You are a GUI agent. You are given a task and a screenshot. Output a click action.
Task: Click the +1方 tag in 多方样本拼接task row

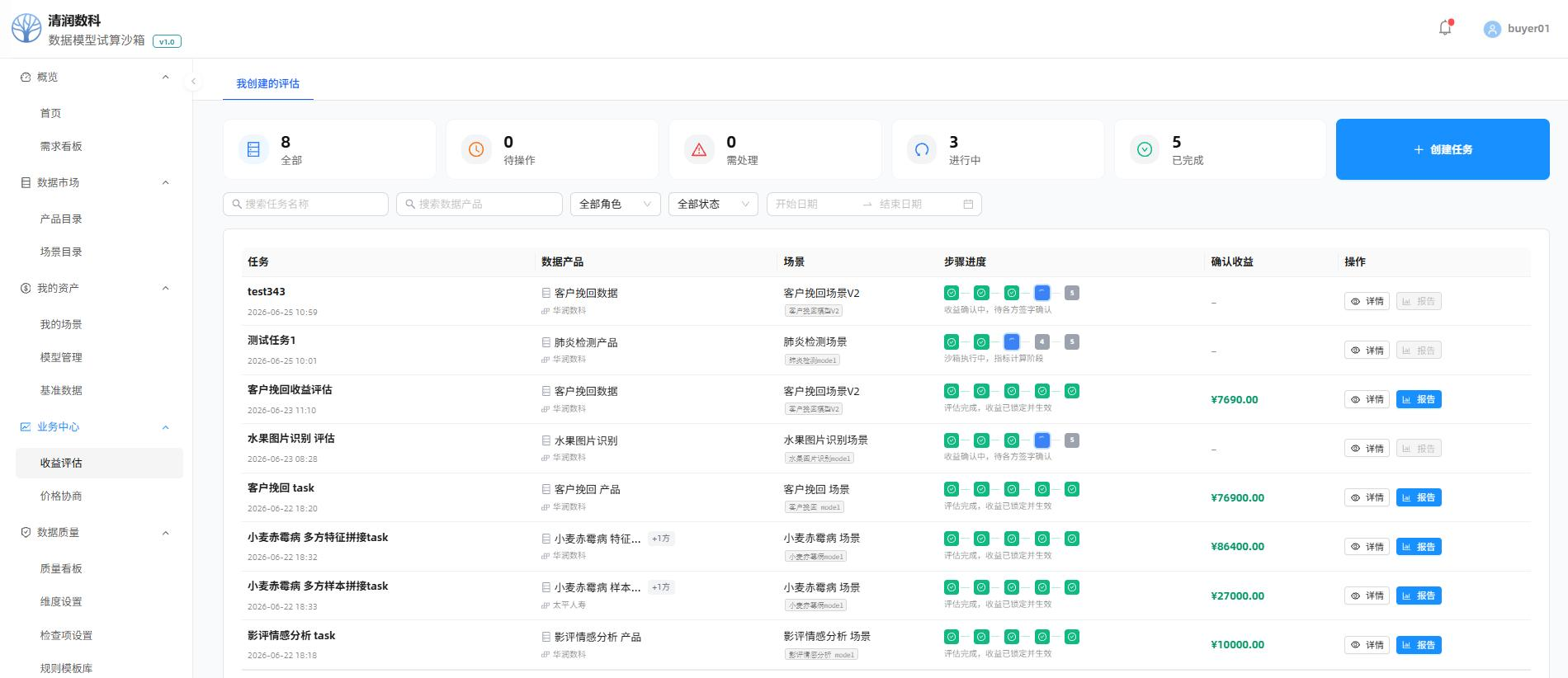661,587
